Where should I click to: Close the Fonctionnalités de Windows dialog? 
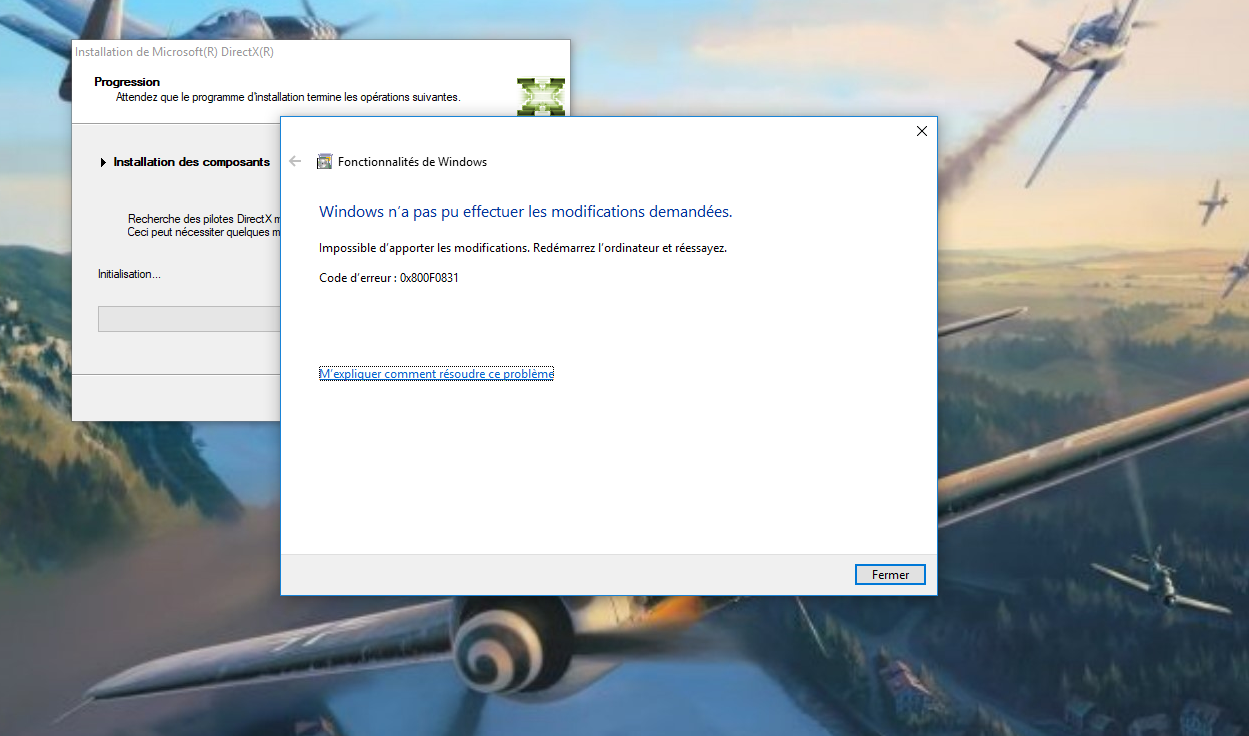(x=921, y=131)
